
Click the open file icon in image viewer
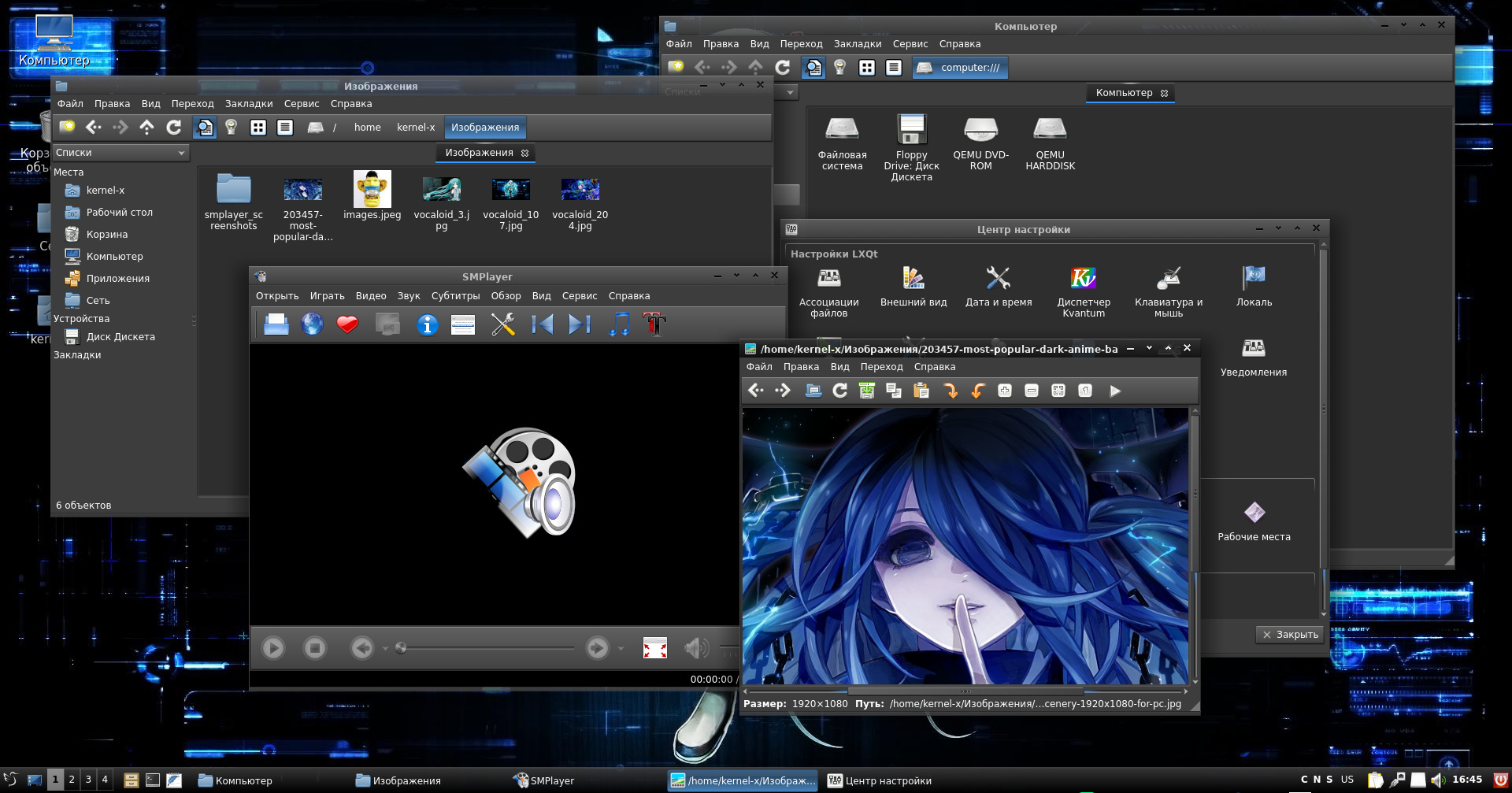pyautogui.click(x=813, y=391)
